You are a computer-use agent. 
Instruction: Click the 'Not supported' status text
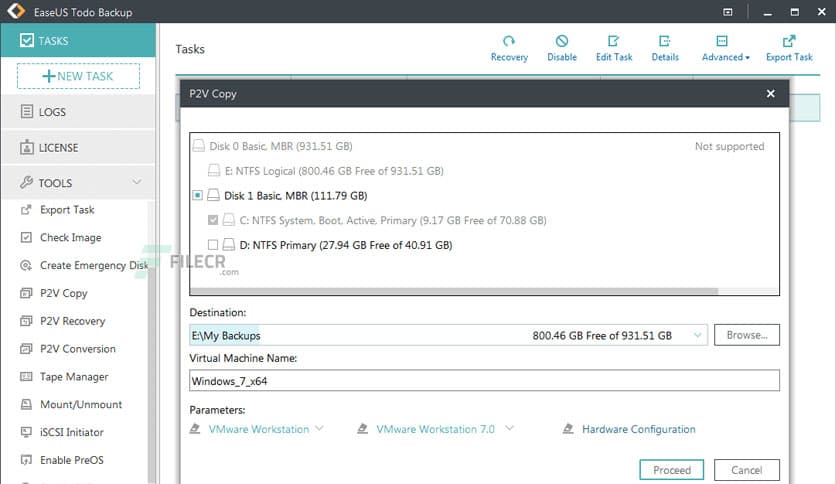(729, 146)
